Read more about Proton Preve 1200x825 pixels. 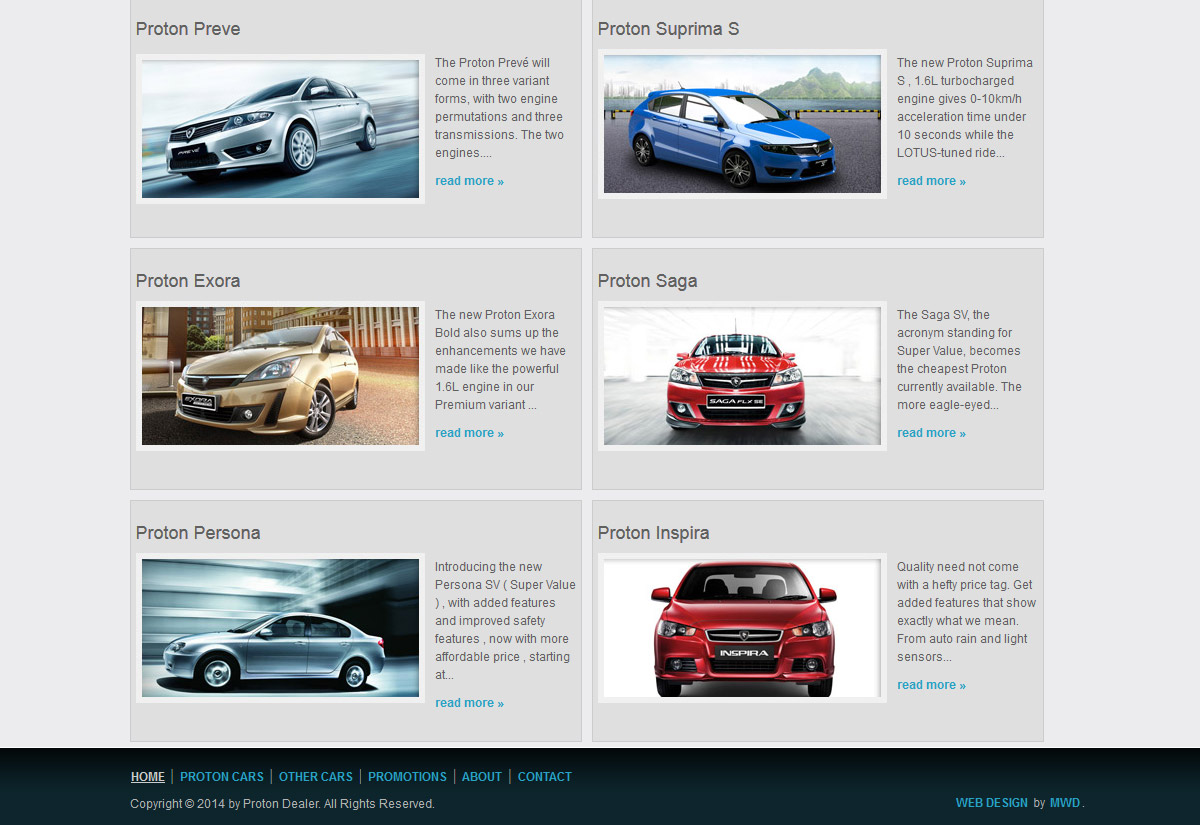(x=469, y=181)
